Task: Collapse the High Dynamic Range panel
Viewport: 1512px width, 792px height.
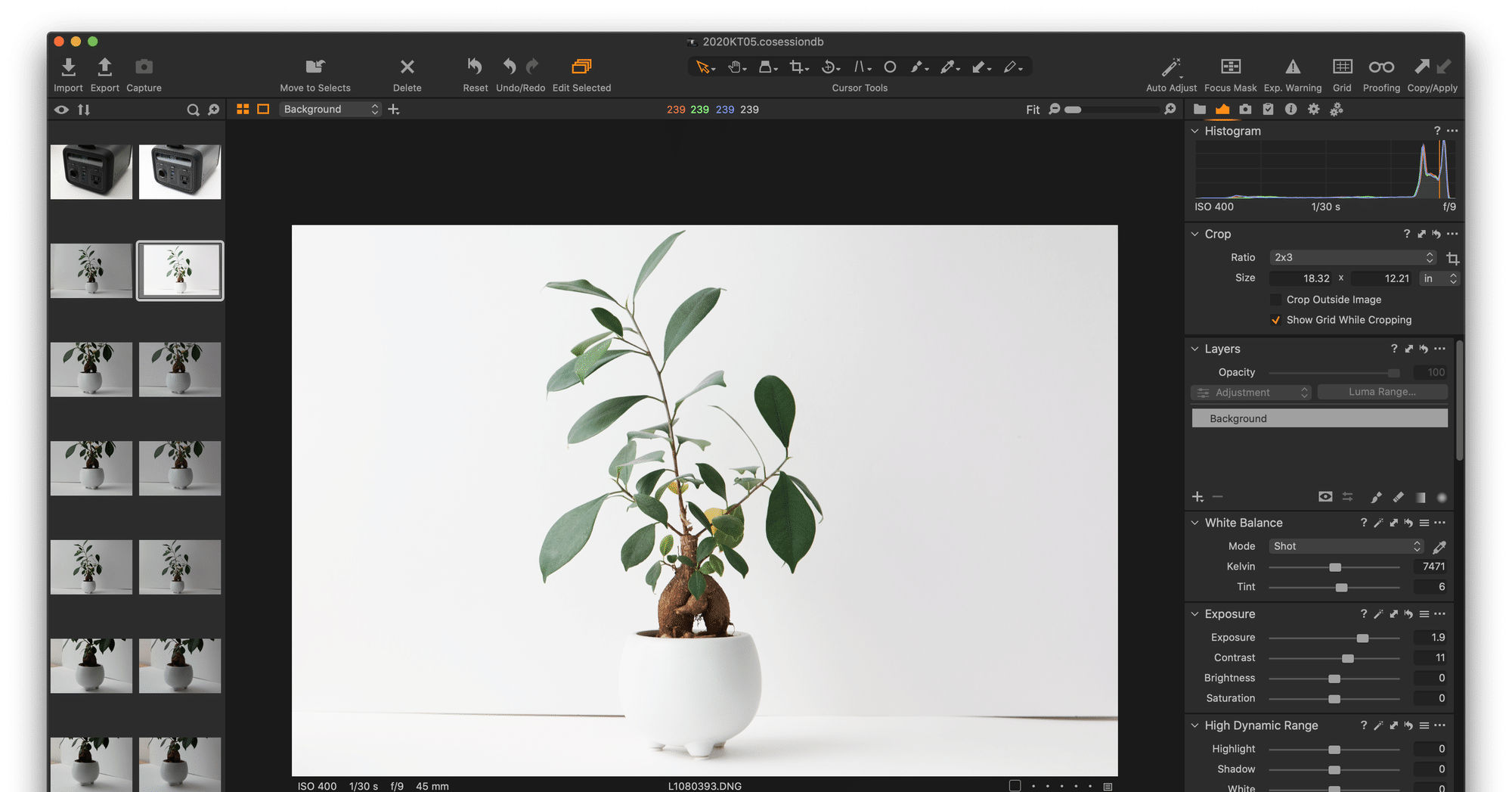Action: coord(1195,725)
